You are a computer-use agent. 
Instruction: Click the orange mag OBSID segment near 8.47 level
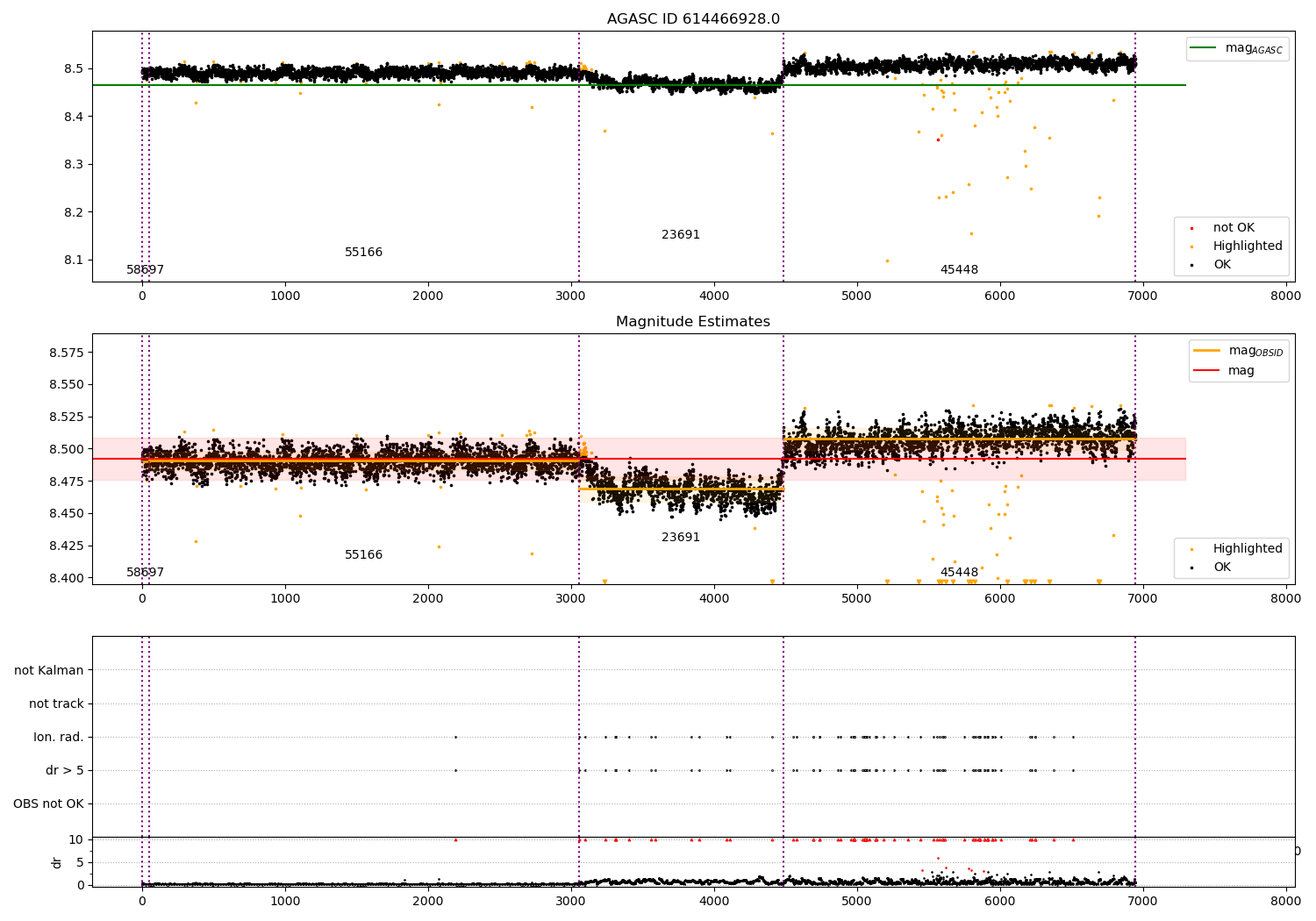point(681,489)
